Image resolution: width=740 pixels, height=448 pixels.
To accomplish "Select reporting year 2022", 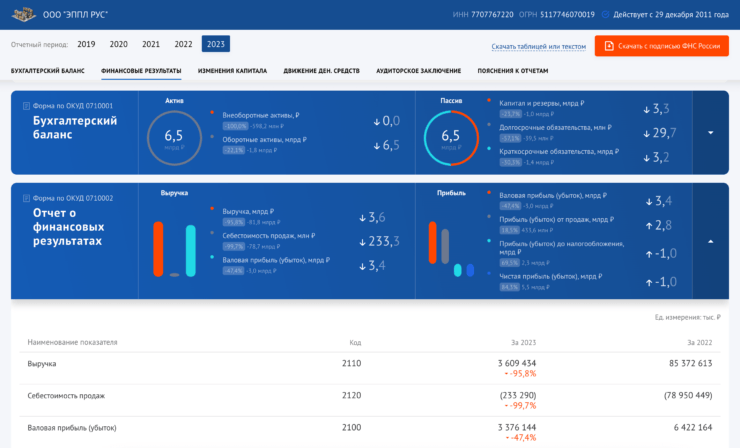I will 183,44.
